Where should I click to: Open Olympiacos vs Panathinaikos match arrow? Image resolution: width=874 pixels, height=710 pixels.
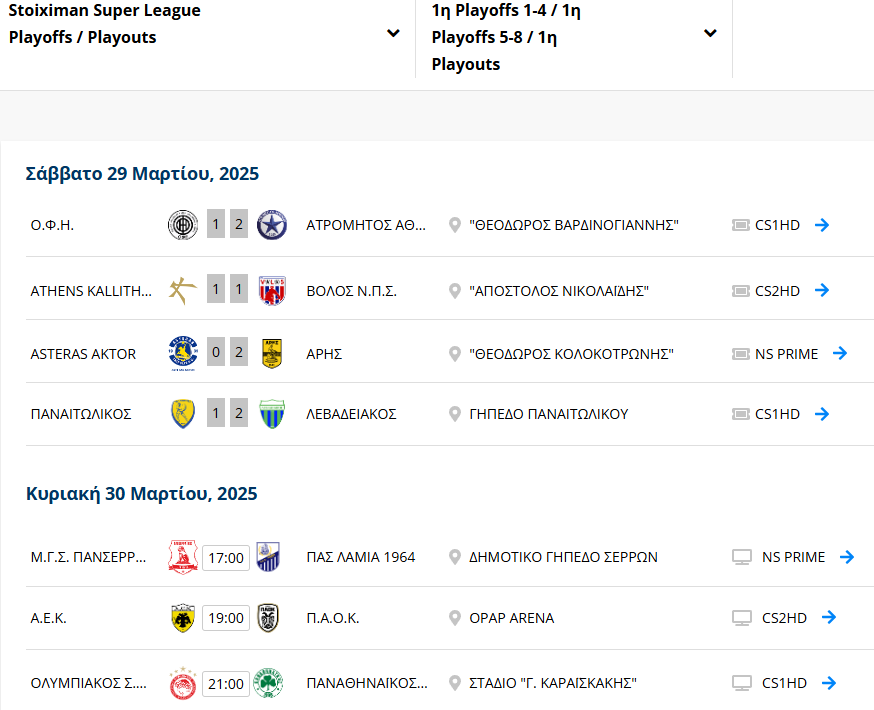(x=828, y=684)
